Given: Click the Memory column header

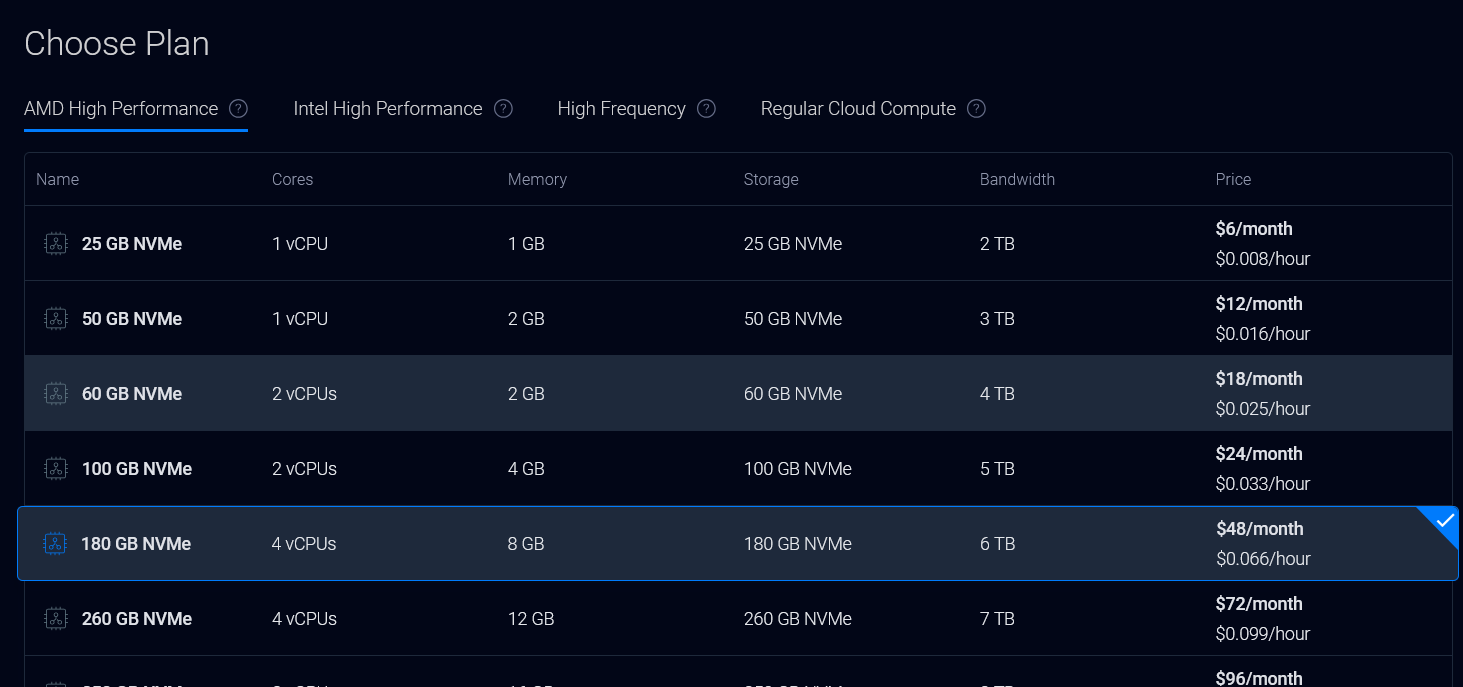Looking at the screenshot, I should [x=537, y=180].
